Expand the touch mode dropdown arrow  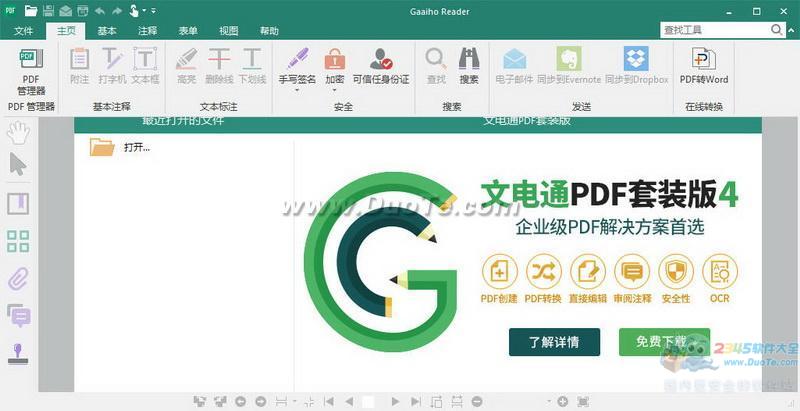(144, 11)
